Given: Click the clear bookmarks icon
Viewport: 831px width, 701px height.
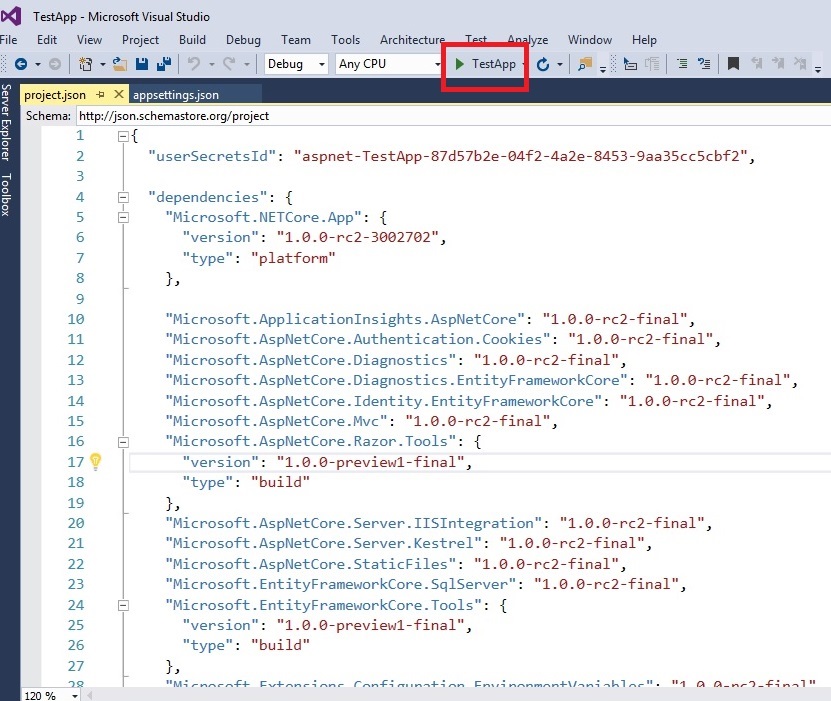Looking at the screenshot, I should tap(800, 64).
